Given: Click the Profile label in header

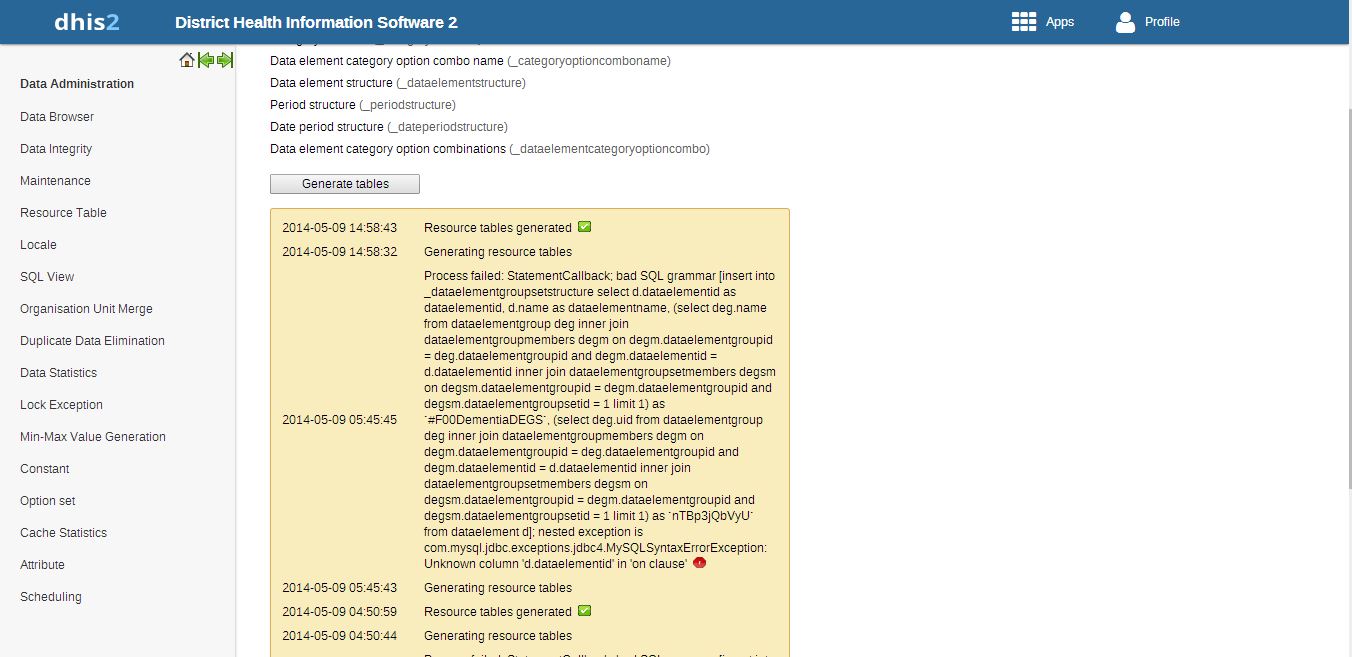Looking at the screenshot, I should point(1162,22).
